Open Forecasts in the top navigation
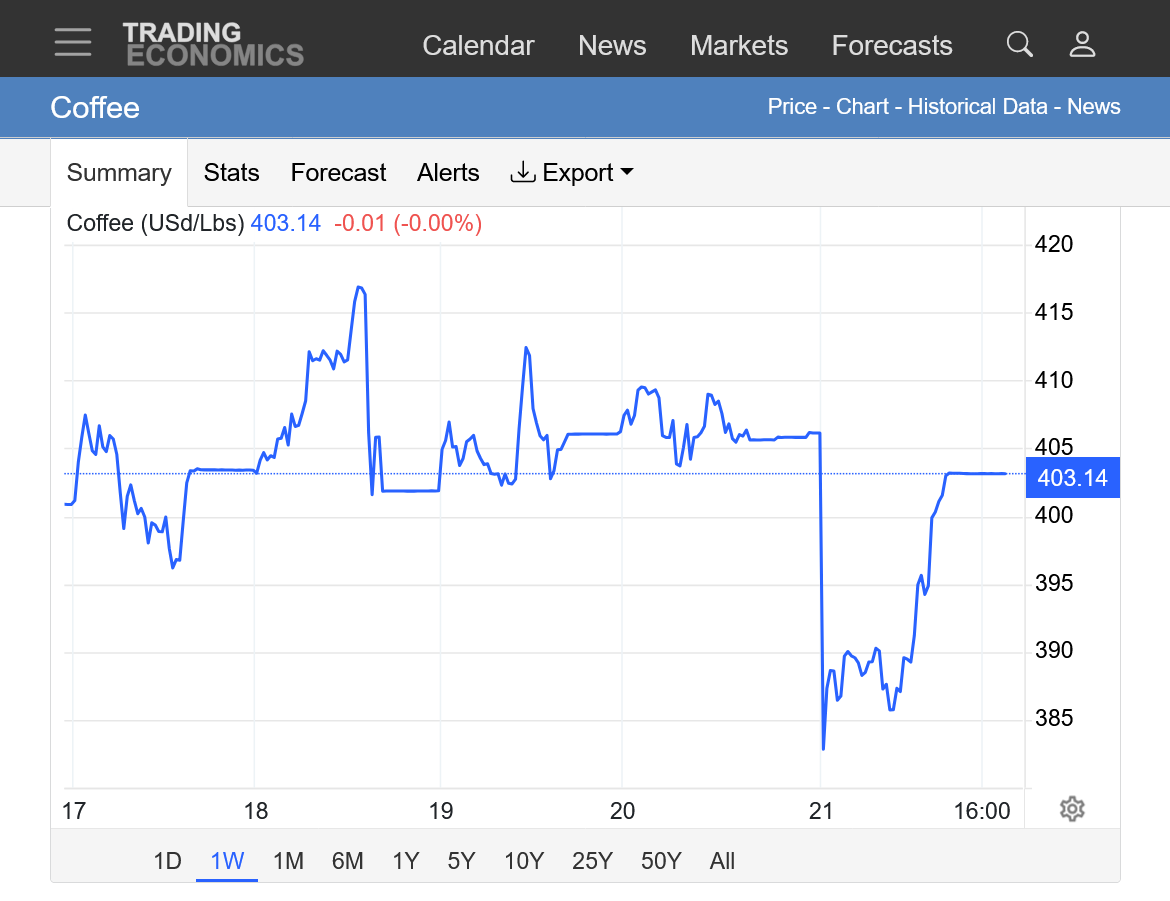The image size is (1170, 901). point(892,46)
